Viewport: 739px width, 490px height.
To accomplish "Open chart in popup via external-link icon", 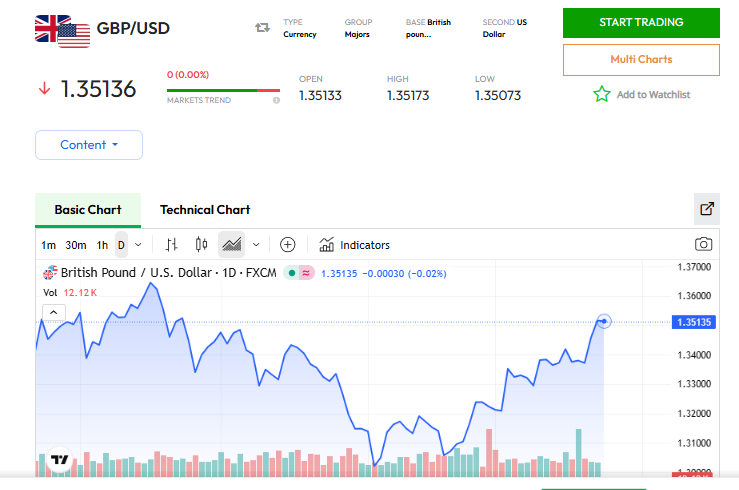I will (707, 209).
